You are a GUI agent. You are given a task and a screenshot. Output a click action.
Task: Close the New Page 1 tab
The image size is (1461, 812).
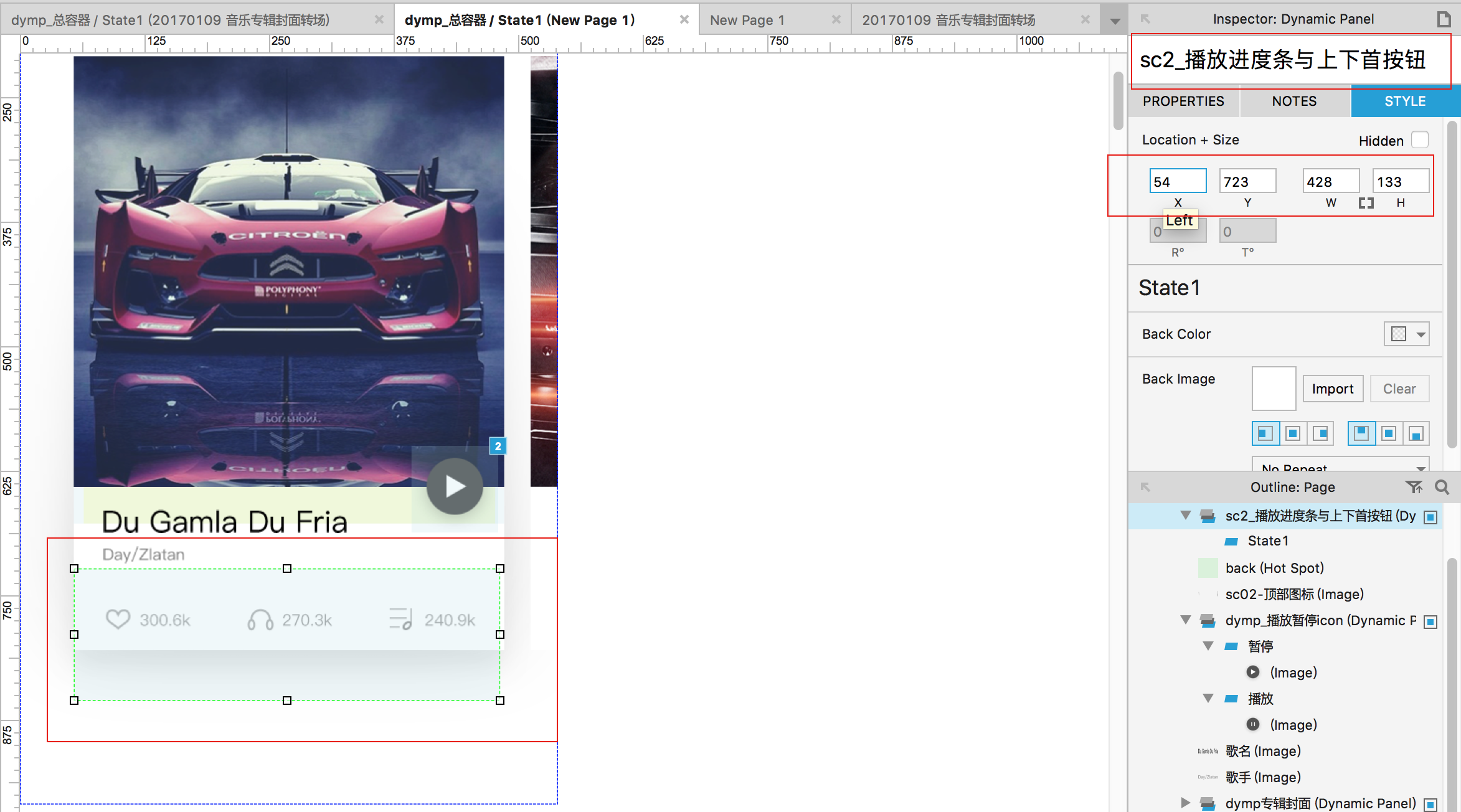coord(836,20)
